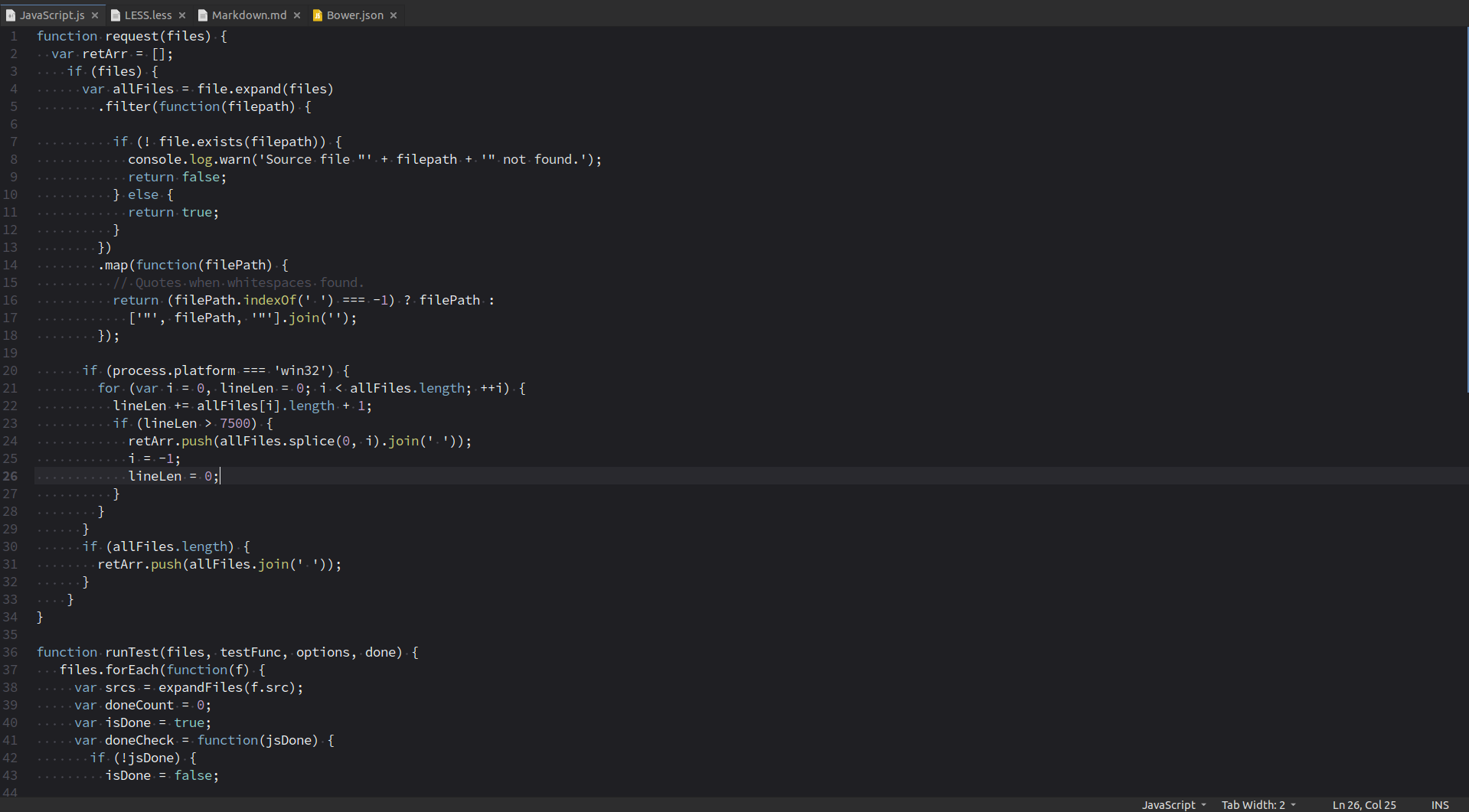Close the Bower.json tab

point(393,15)
